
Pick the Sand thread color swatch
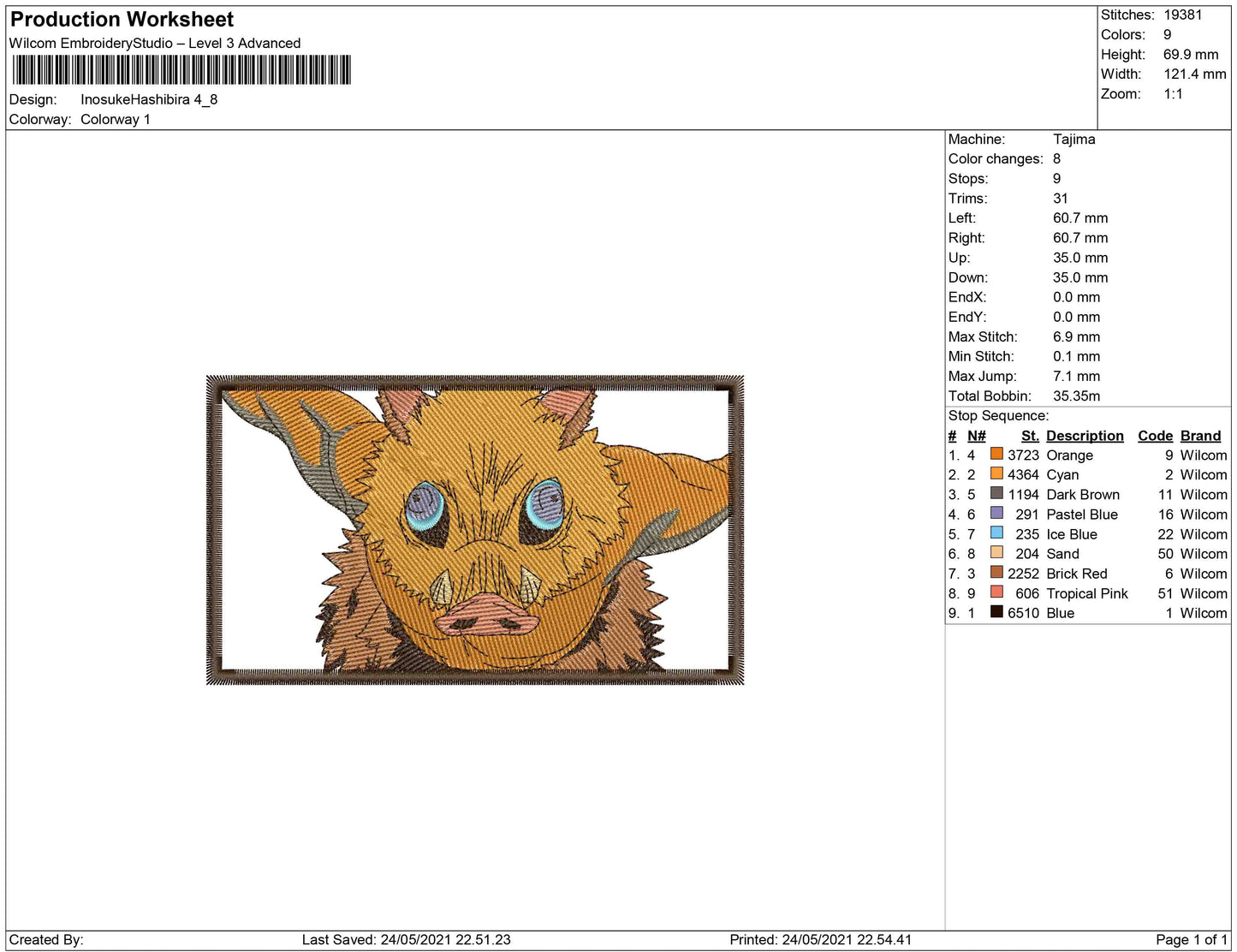(x=996, y=552)
